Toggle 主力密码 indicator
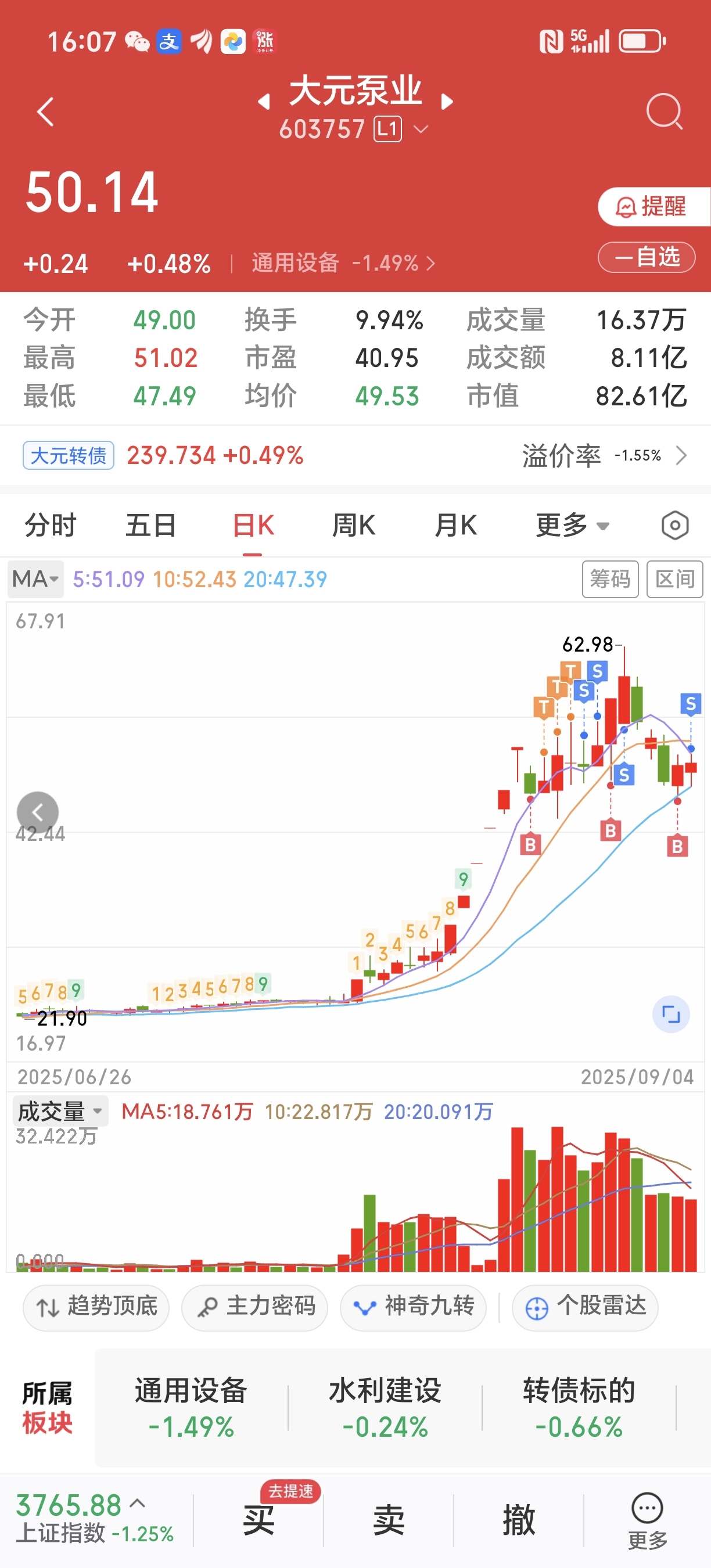 pyautogui.click(x=254, y=1307)
